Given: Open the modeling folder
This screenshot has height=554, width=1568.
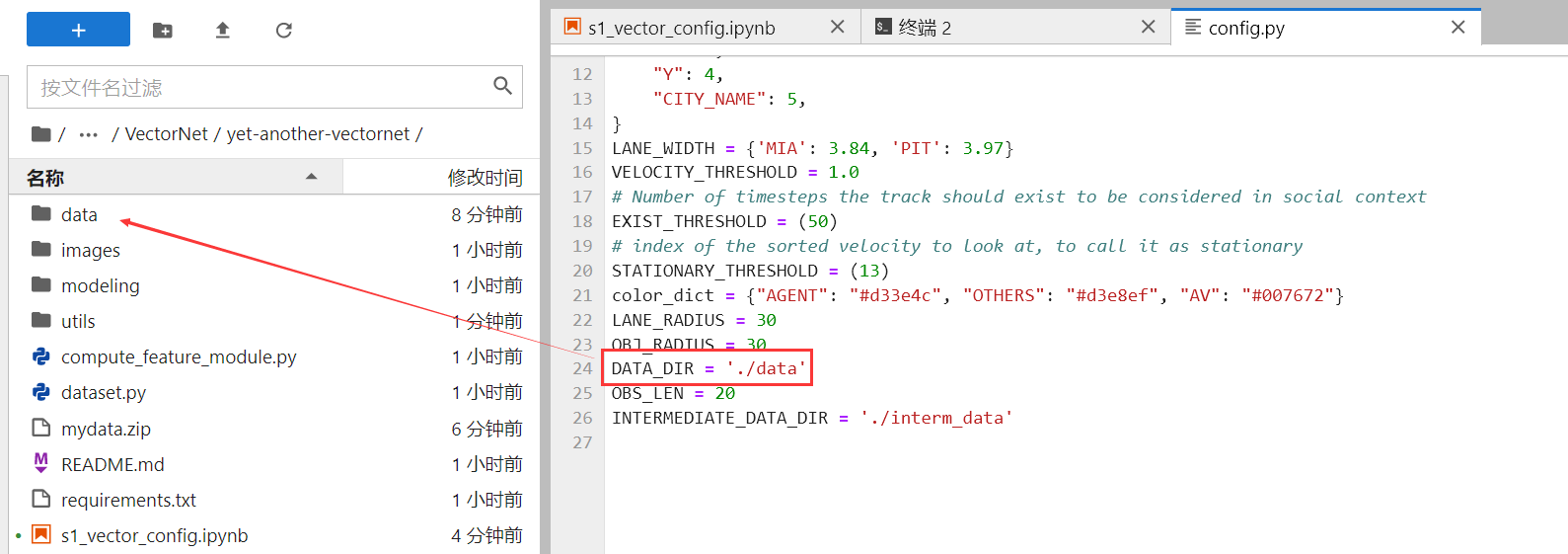Looking at the screenshot, I should point(100,285).
